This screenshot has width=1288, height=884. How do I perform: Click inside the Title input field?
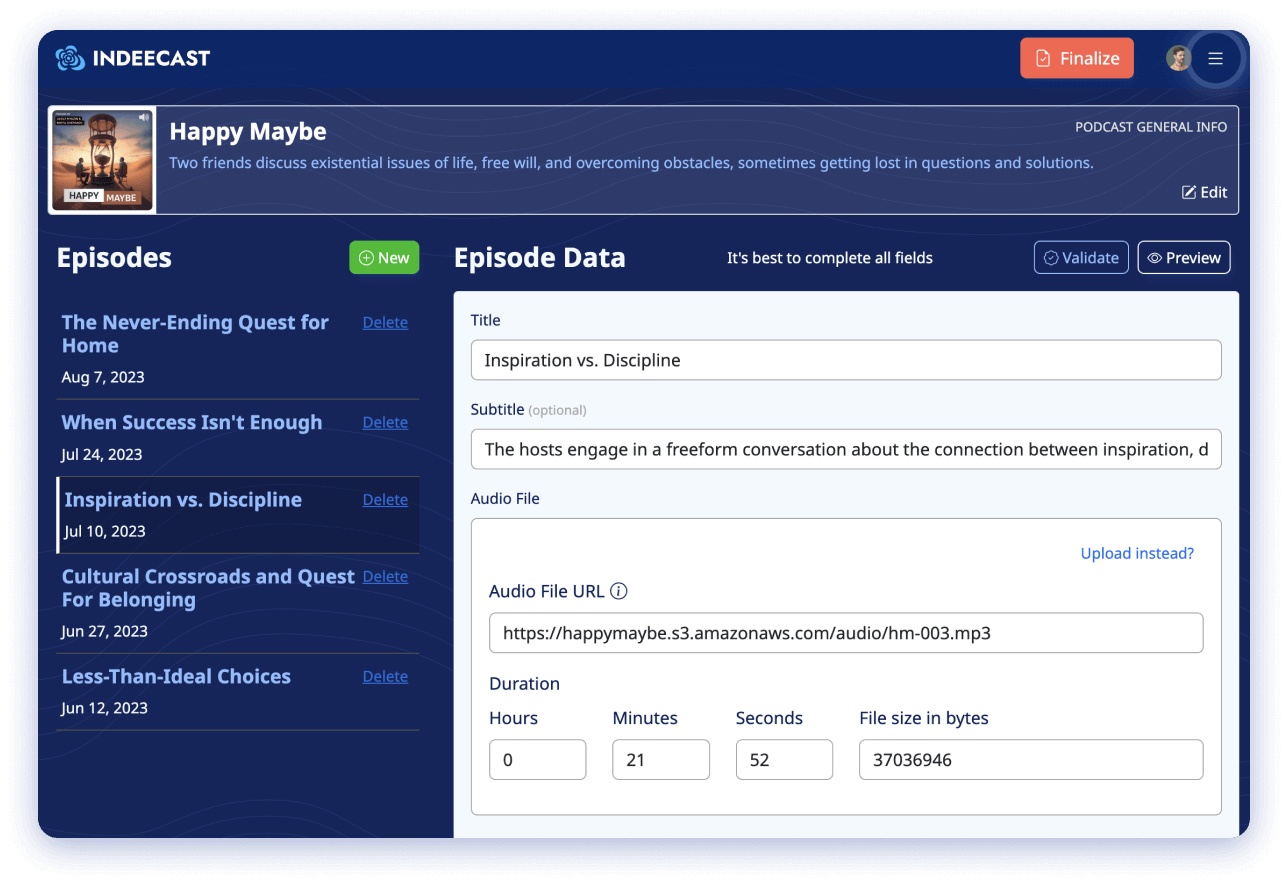click(x=846, y=359)
